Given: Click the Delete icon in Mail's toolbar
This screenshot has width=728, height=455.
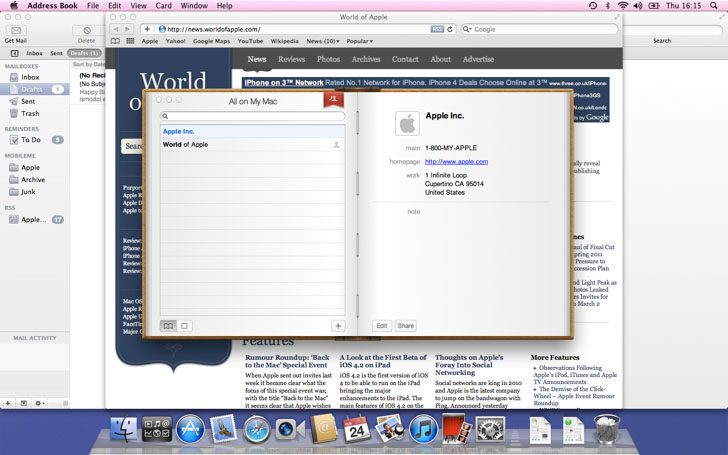Looking at the screenshot, I should tap(87, 30).
